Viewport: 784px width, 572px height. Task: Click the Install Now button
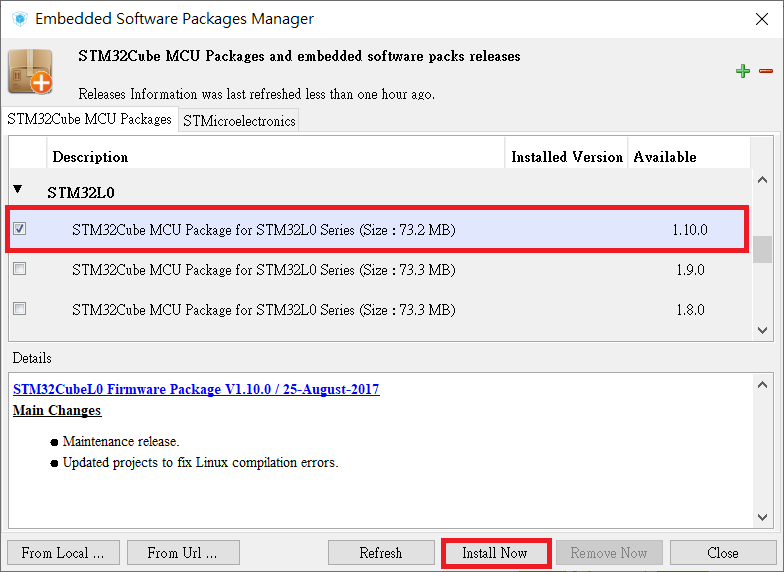click(x=495, y=552)
